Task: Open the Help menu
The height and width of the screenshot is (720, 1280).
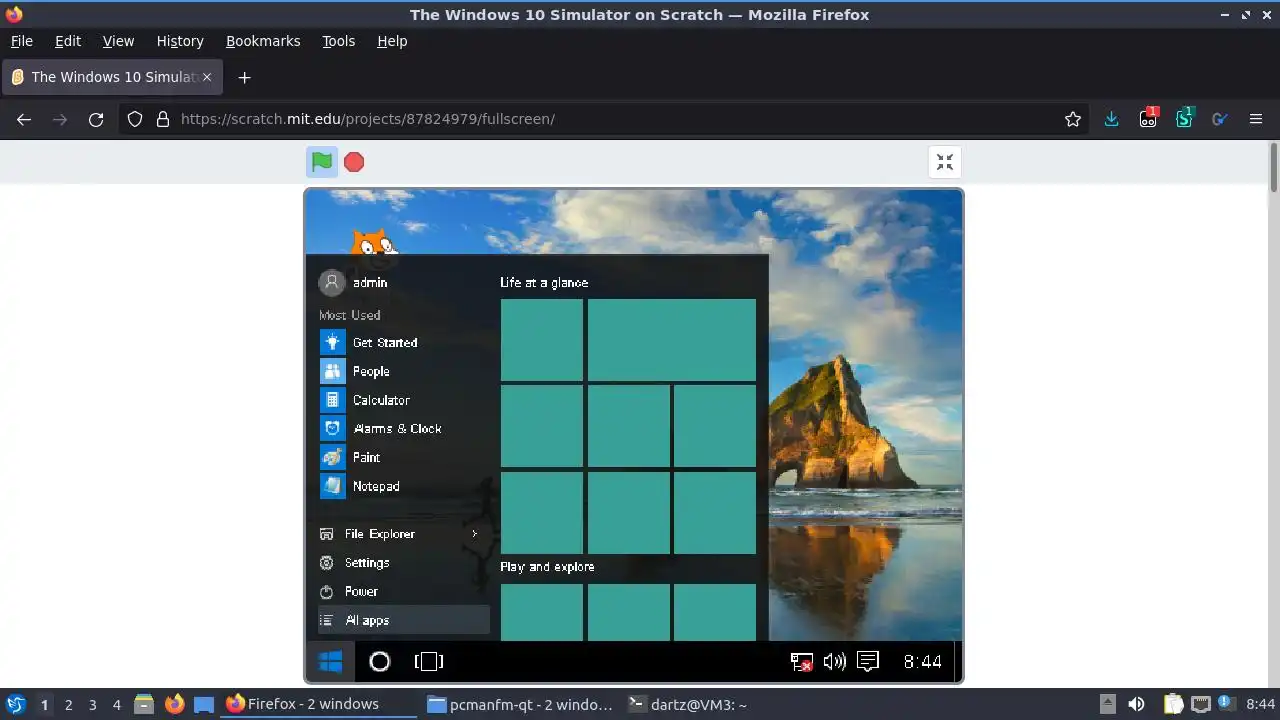Action: tap(392, 41)
